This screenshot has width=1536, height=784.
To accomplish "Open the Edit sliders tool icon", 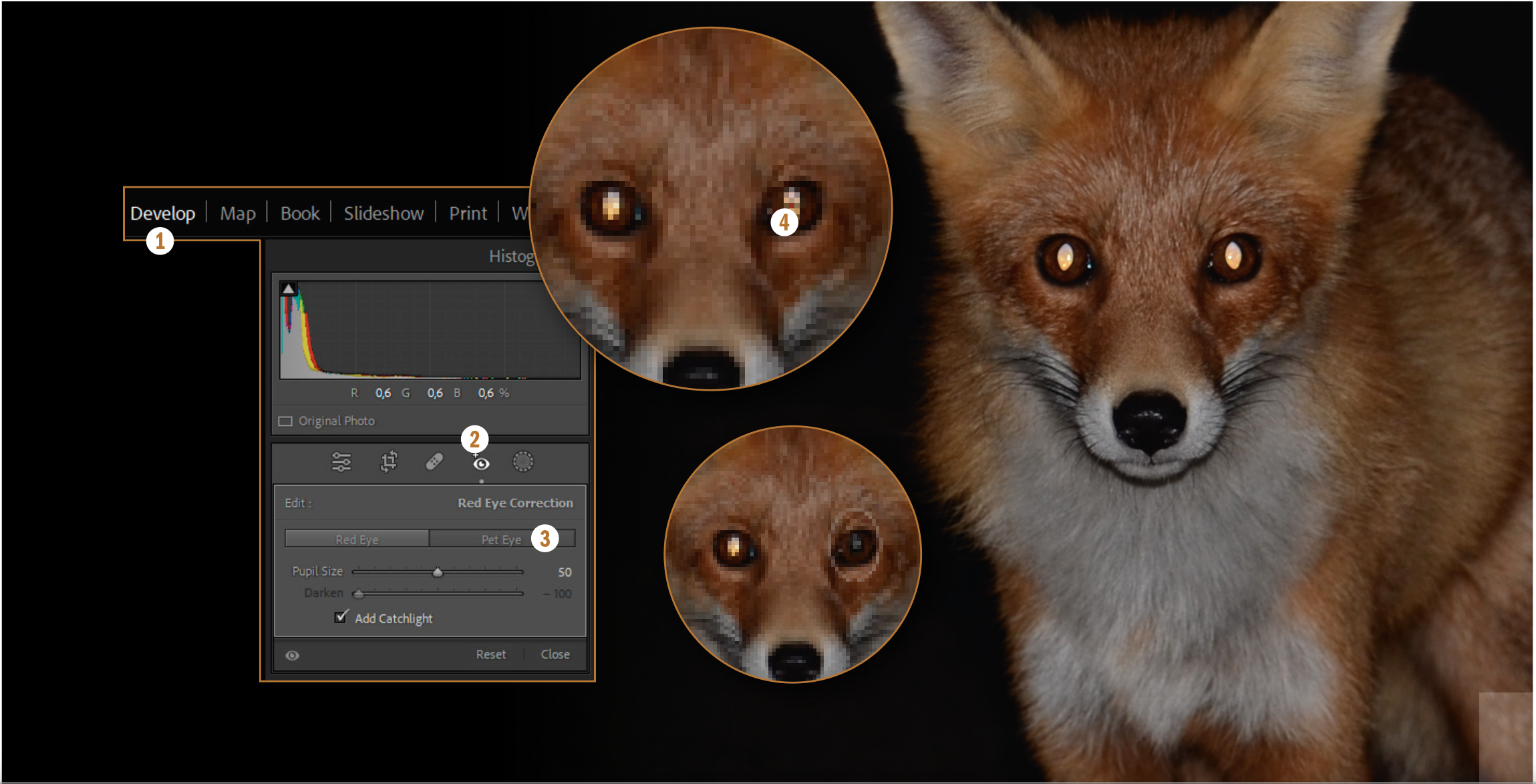I will click(x=341, y=462).
